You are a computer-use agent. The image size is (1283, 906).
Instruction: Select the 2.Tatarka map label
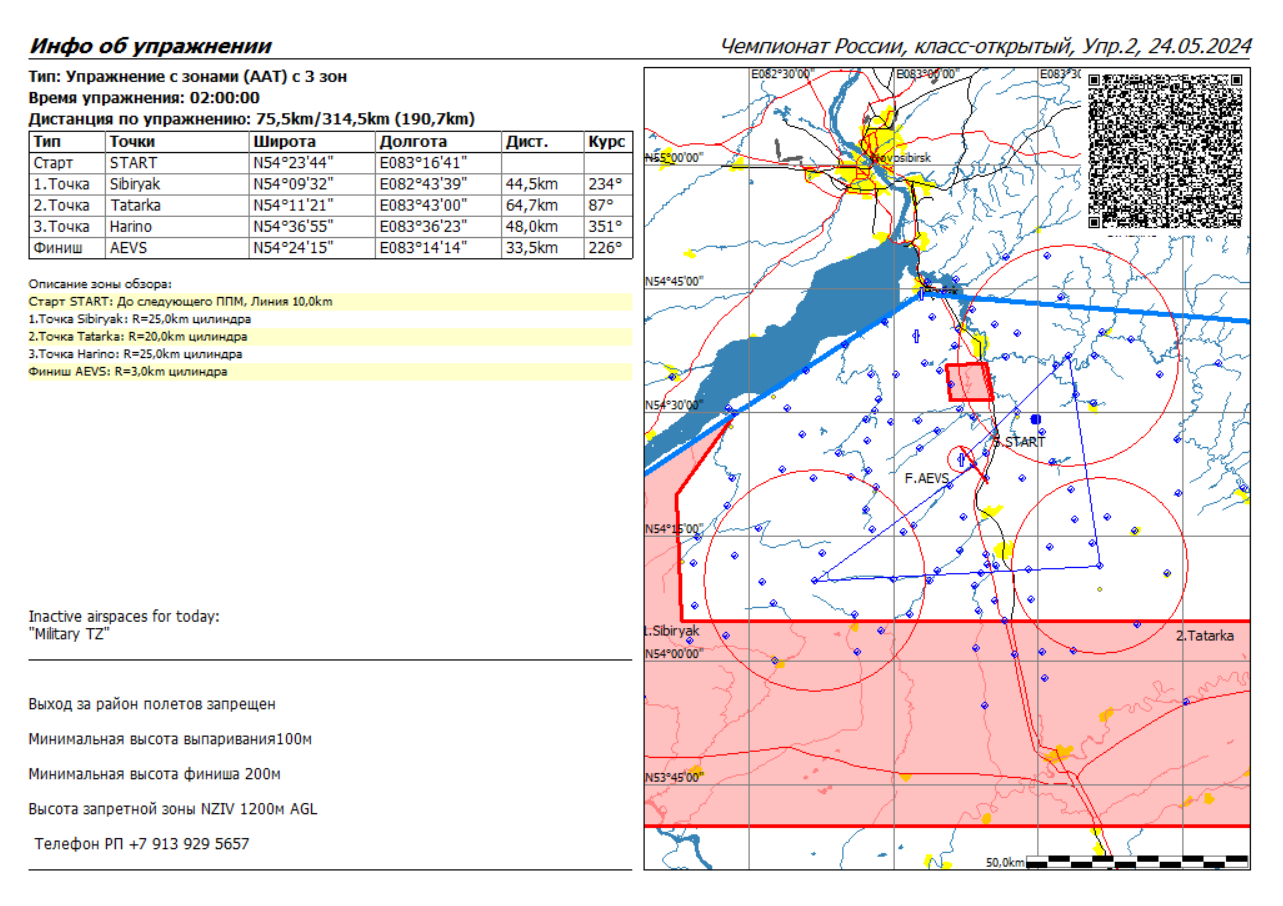pos(1204,635)
